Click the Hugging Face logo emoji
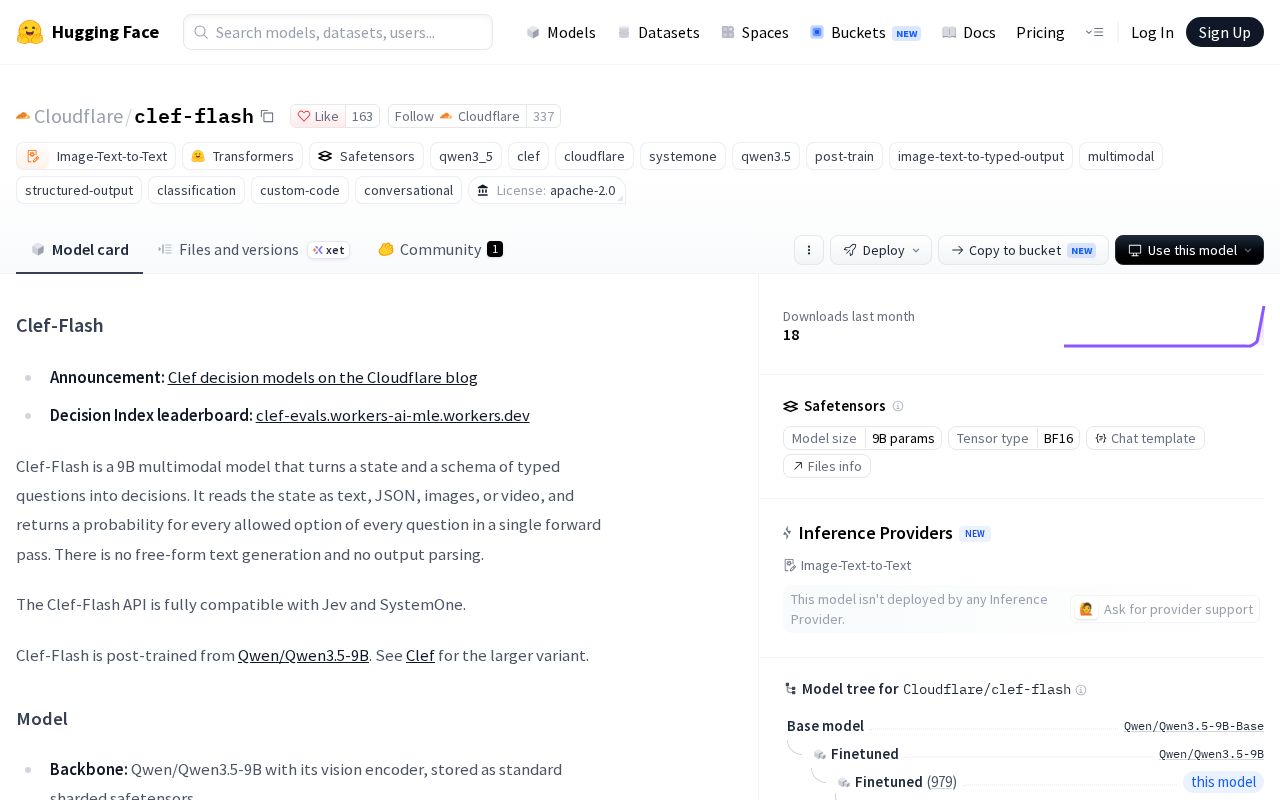This screenshot has height=800, width=1280. click(x=30, y=32)
